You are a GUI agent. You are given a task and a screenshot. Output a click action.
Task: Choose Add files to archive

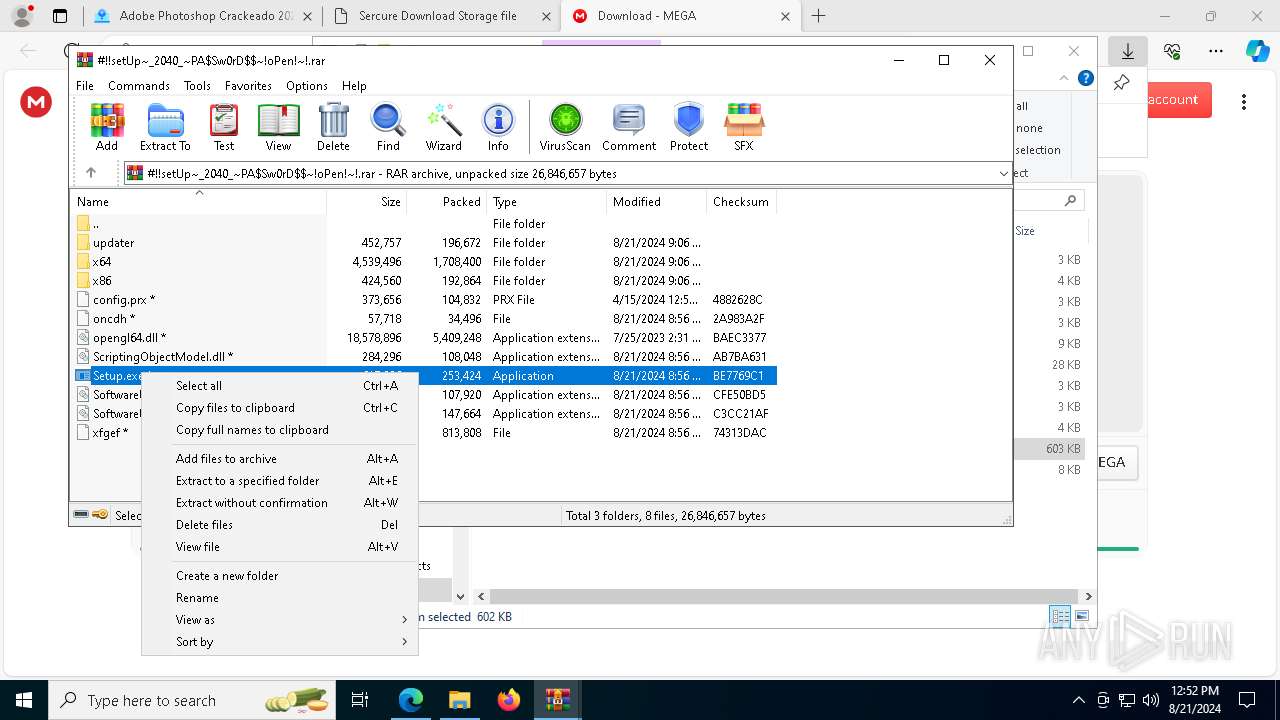pos(280,459)
